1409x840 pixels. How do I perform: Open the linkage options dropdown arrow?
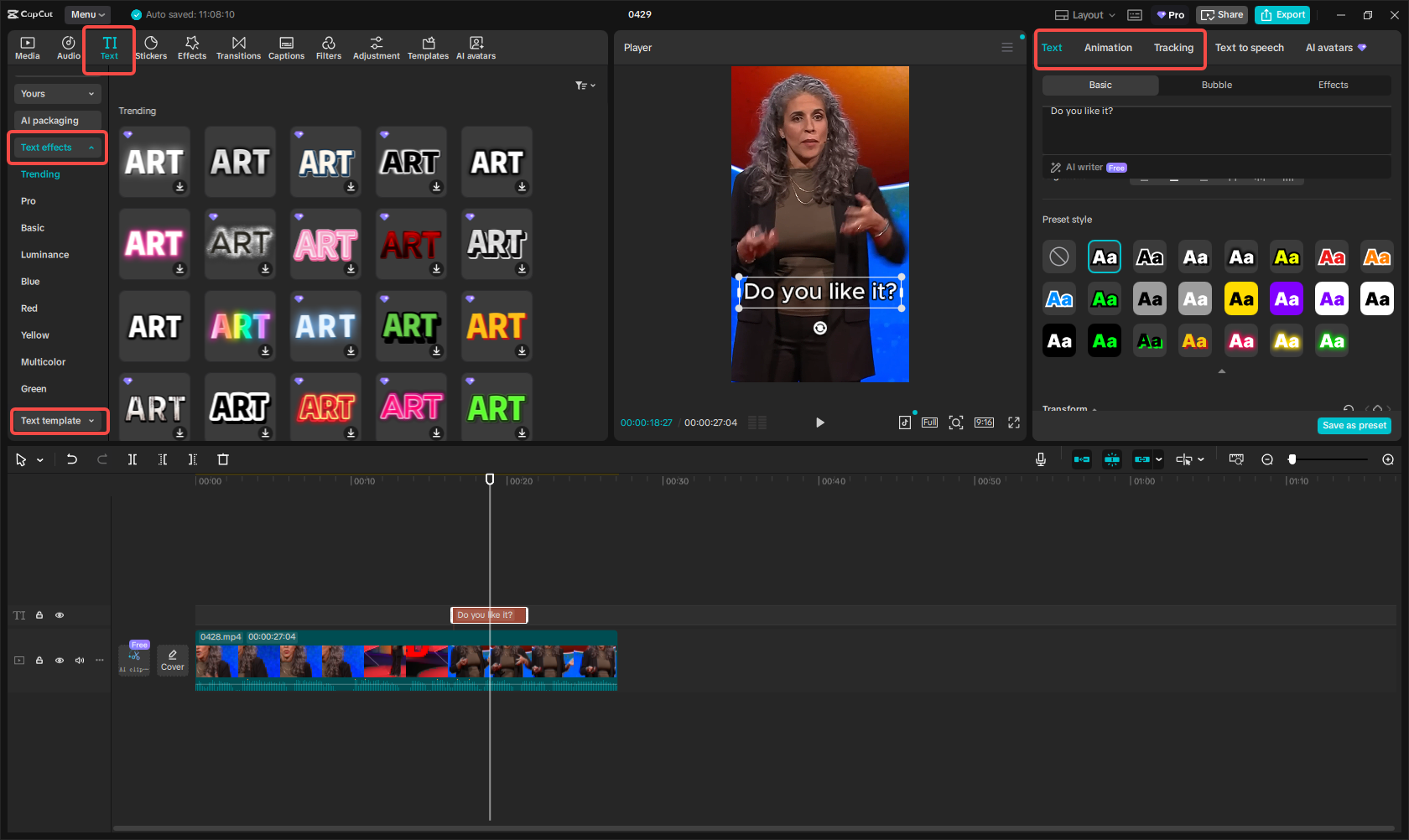point(1159,459)
